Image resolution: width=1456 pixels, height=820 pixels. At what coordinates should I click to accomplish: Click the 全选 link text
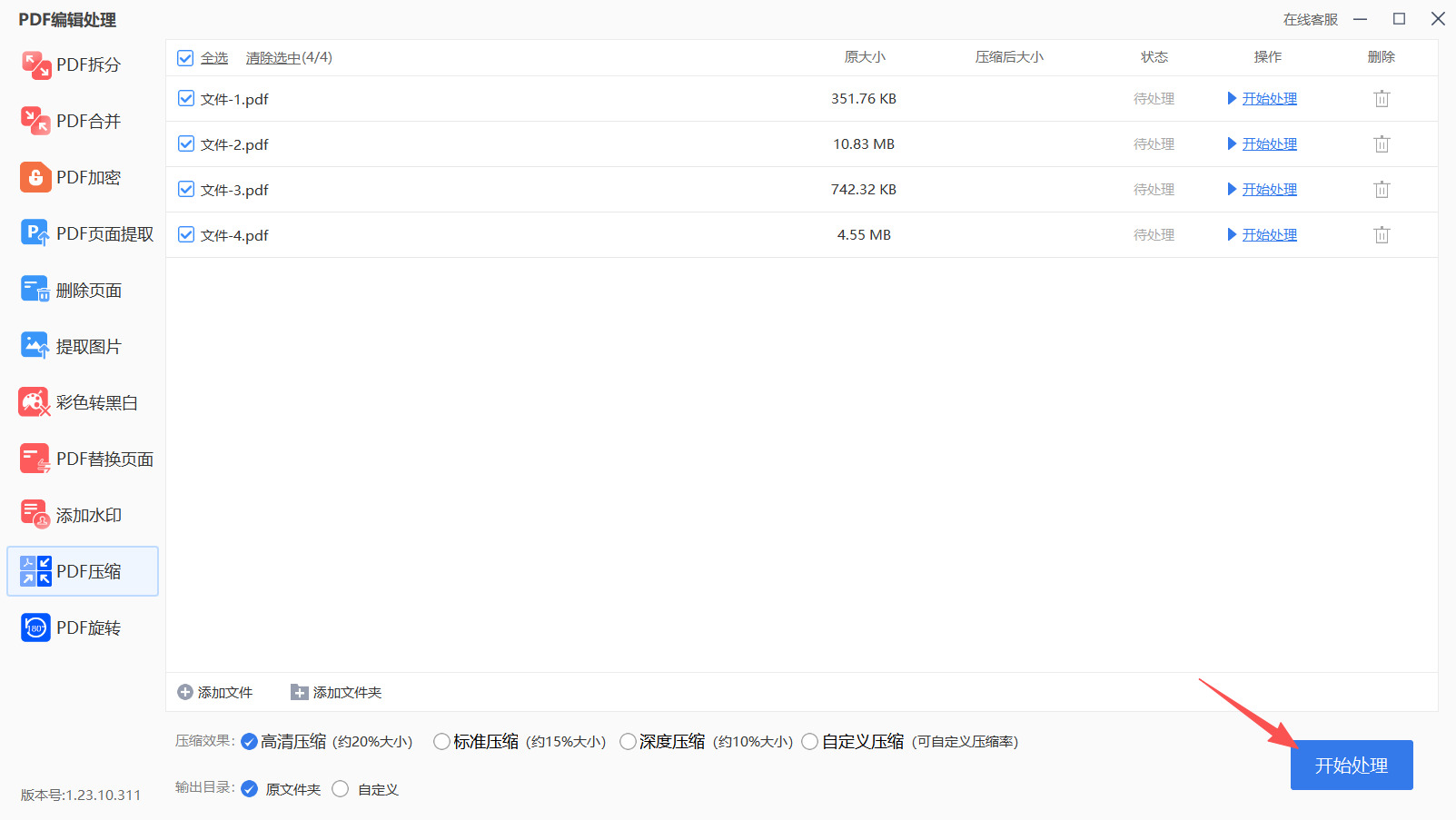[214, 58]
